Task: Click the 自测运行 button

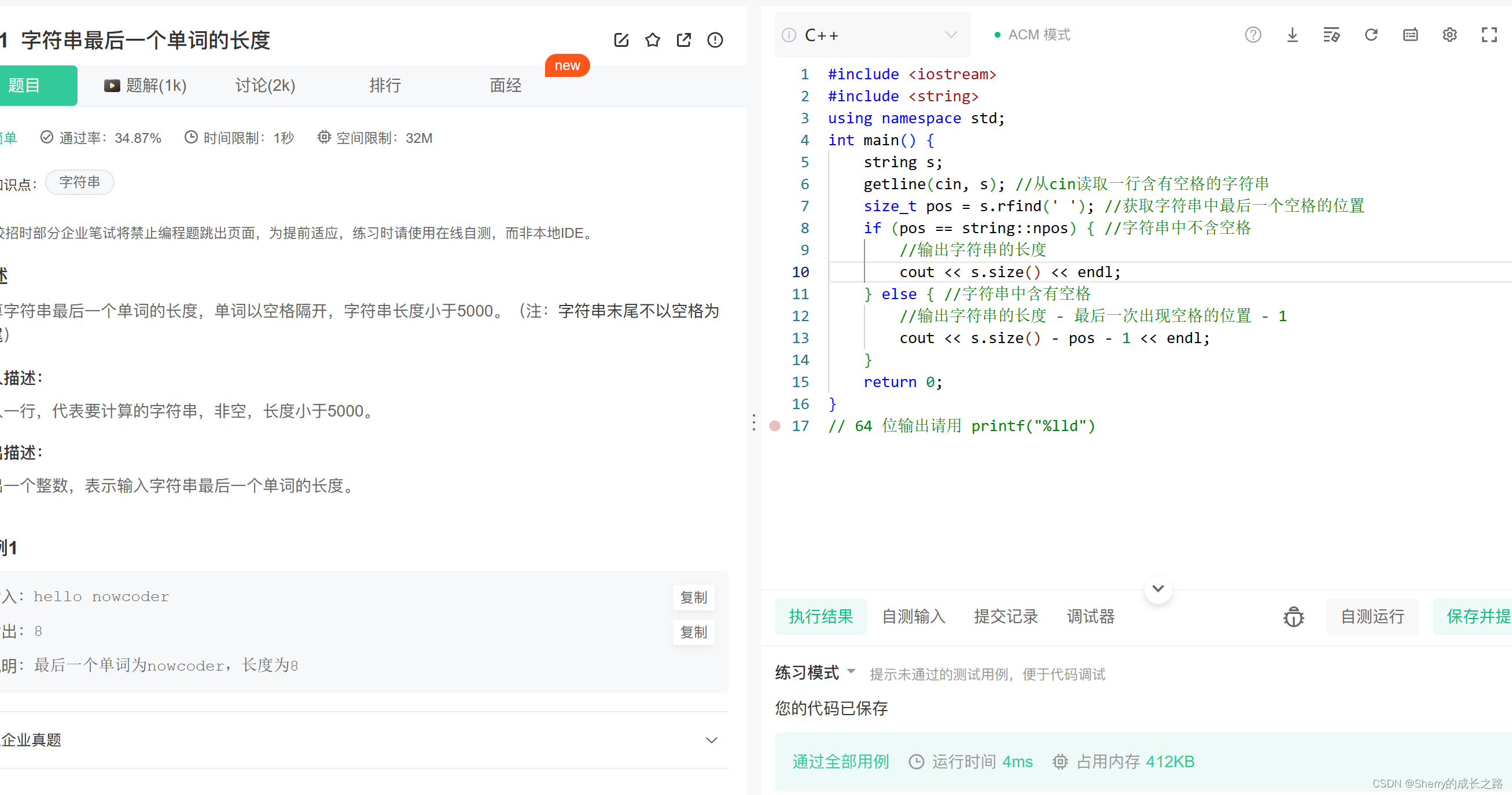Action: tap(1372, 617)
